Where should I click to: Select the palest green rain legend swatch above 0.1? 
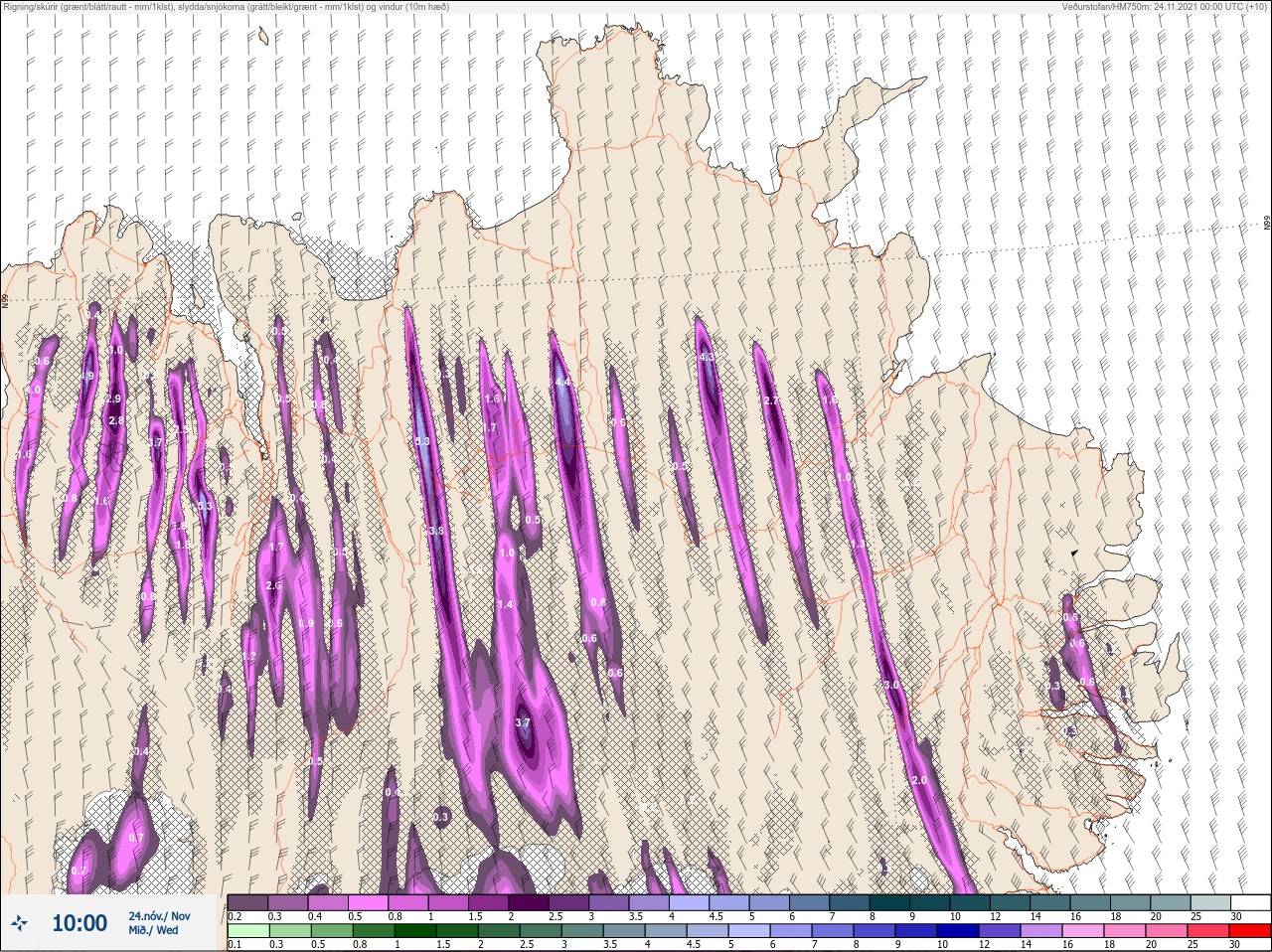(248, 930)
